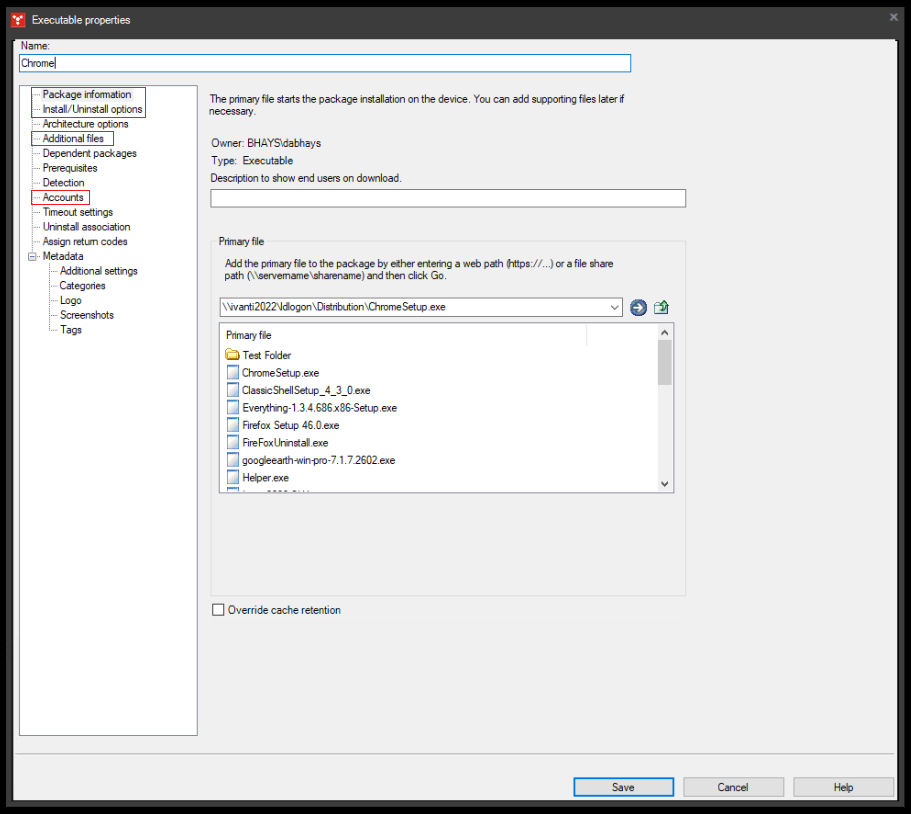Select the Test Folder icon
The image size is (911, 814).
(x=232, y=355)
